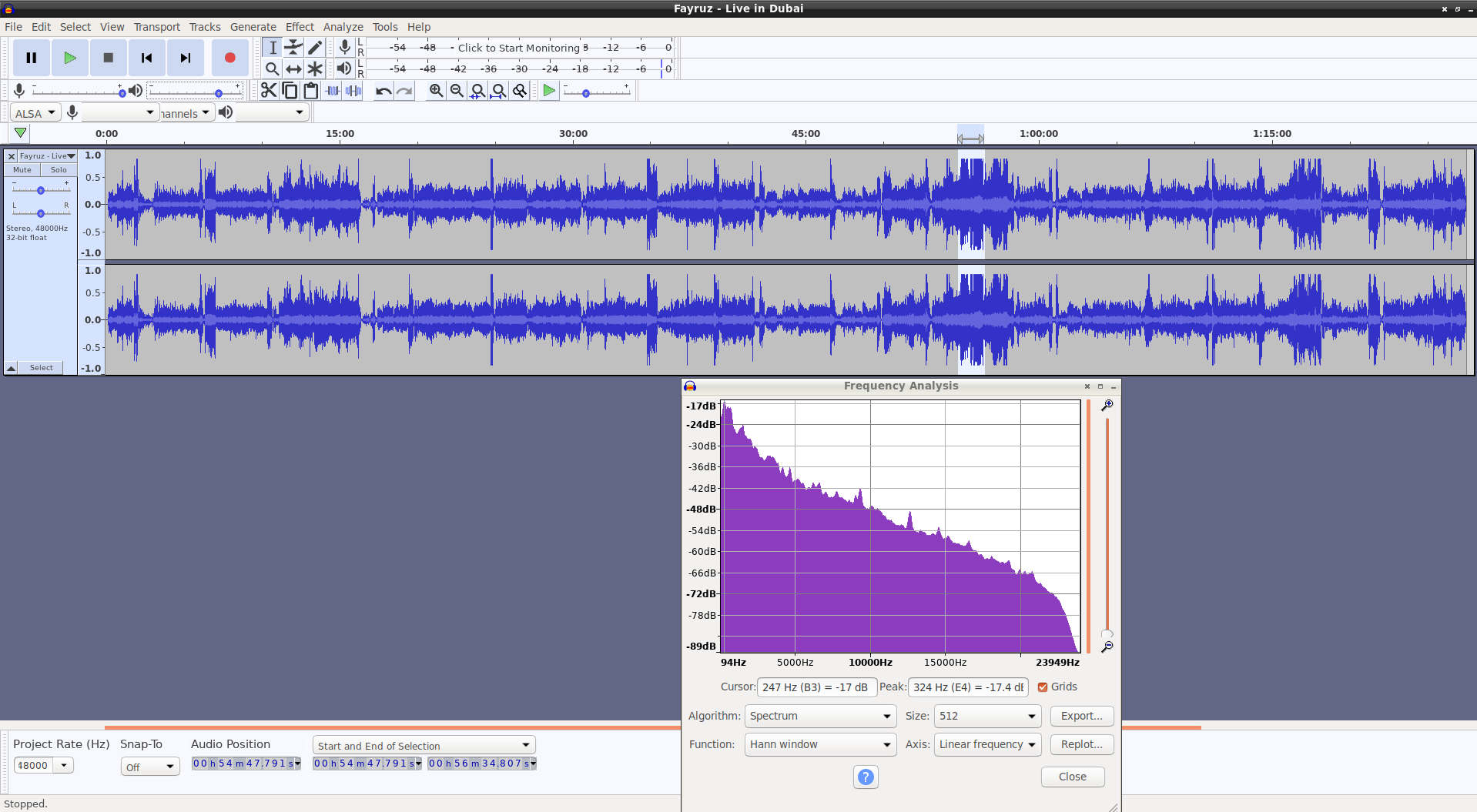Adjust the recording volume slider
The image size is (1477, 812).
tap(77, 91)
